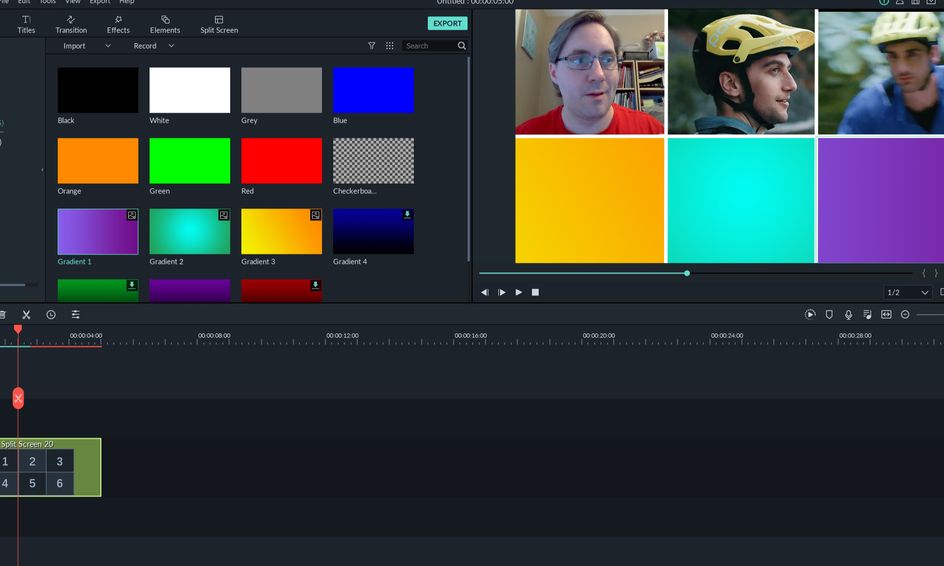Image resolution: width=944 pixels, height=566 pixels.
Task: Click the added-media icon on Gradient 3
Action: (x=315, y=215)
